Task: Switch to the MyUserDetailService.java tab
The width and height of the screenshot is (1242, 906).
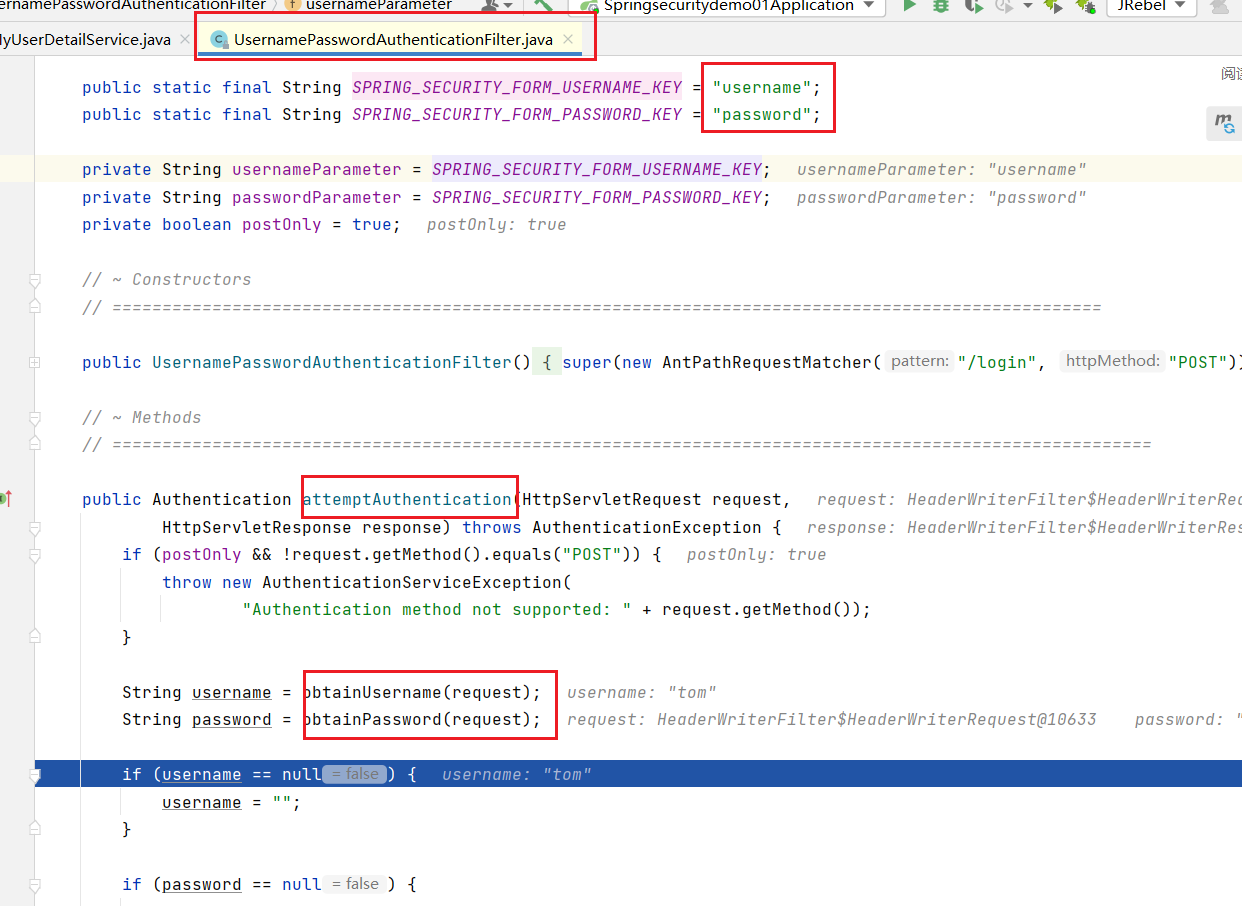Action: click(85, 40)
